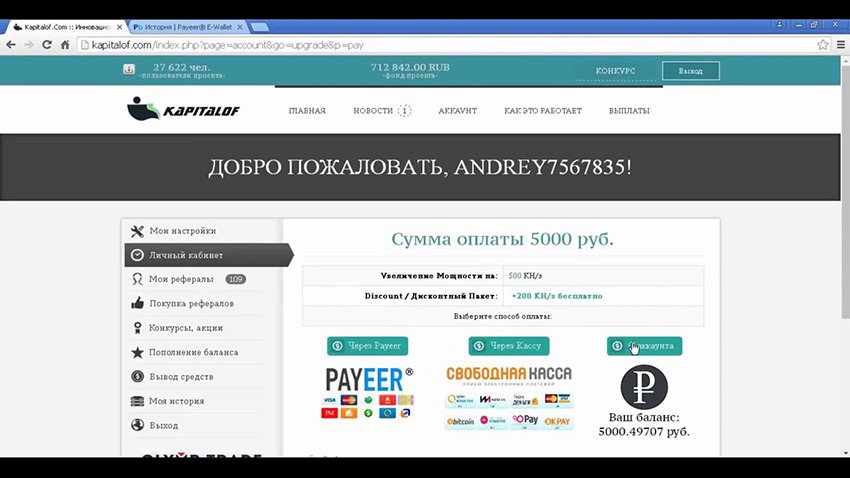Pay via the Через Кассу button
Screen dimensions: 850x478
click(508, 346)
